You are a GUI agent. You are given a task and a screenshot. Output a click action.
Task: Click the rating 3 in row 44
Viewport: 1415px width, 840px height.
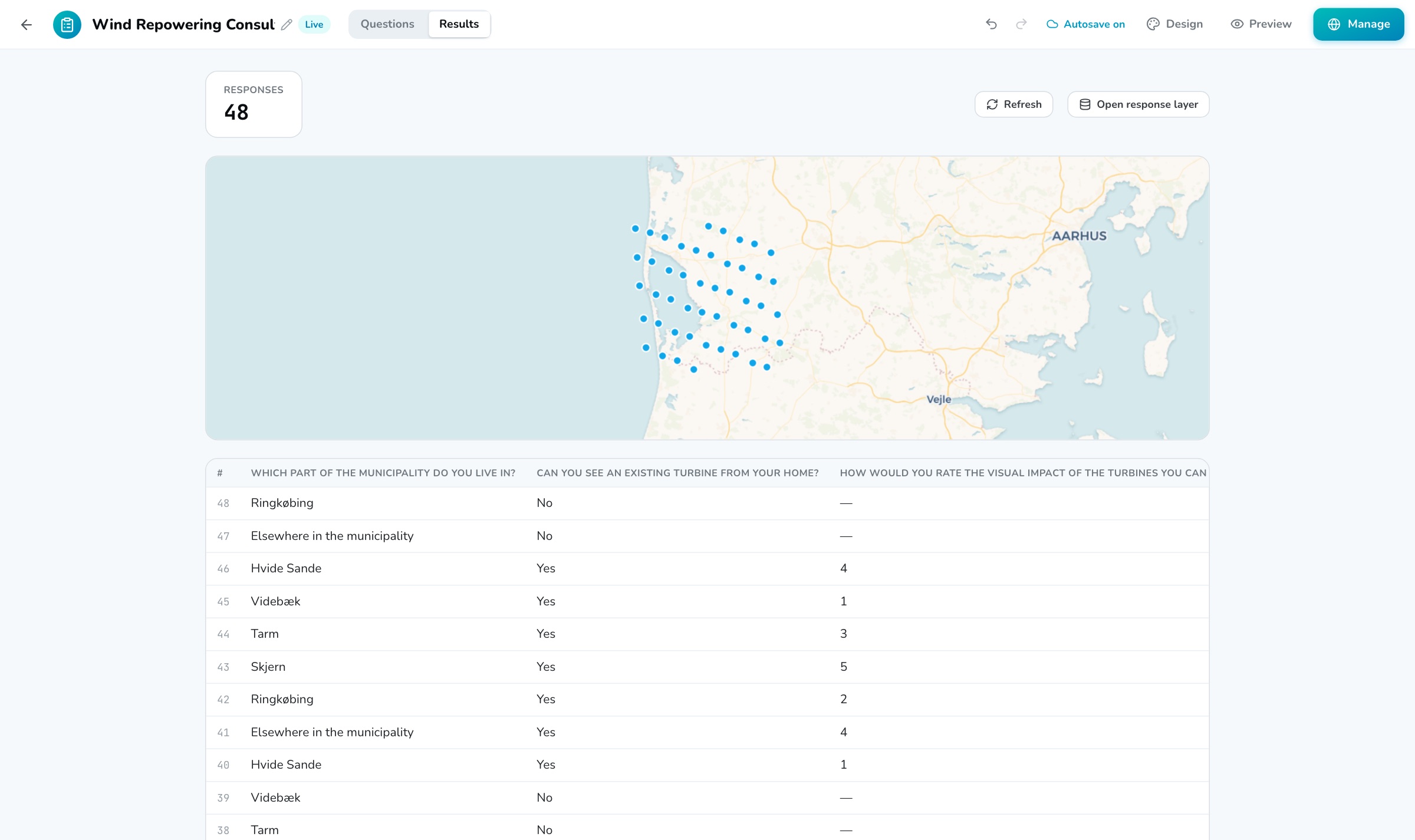(x=844, y=634)
